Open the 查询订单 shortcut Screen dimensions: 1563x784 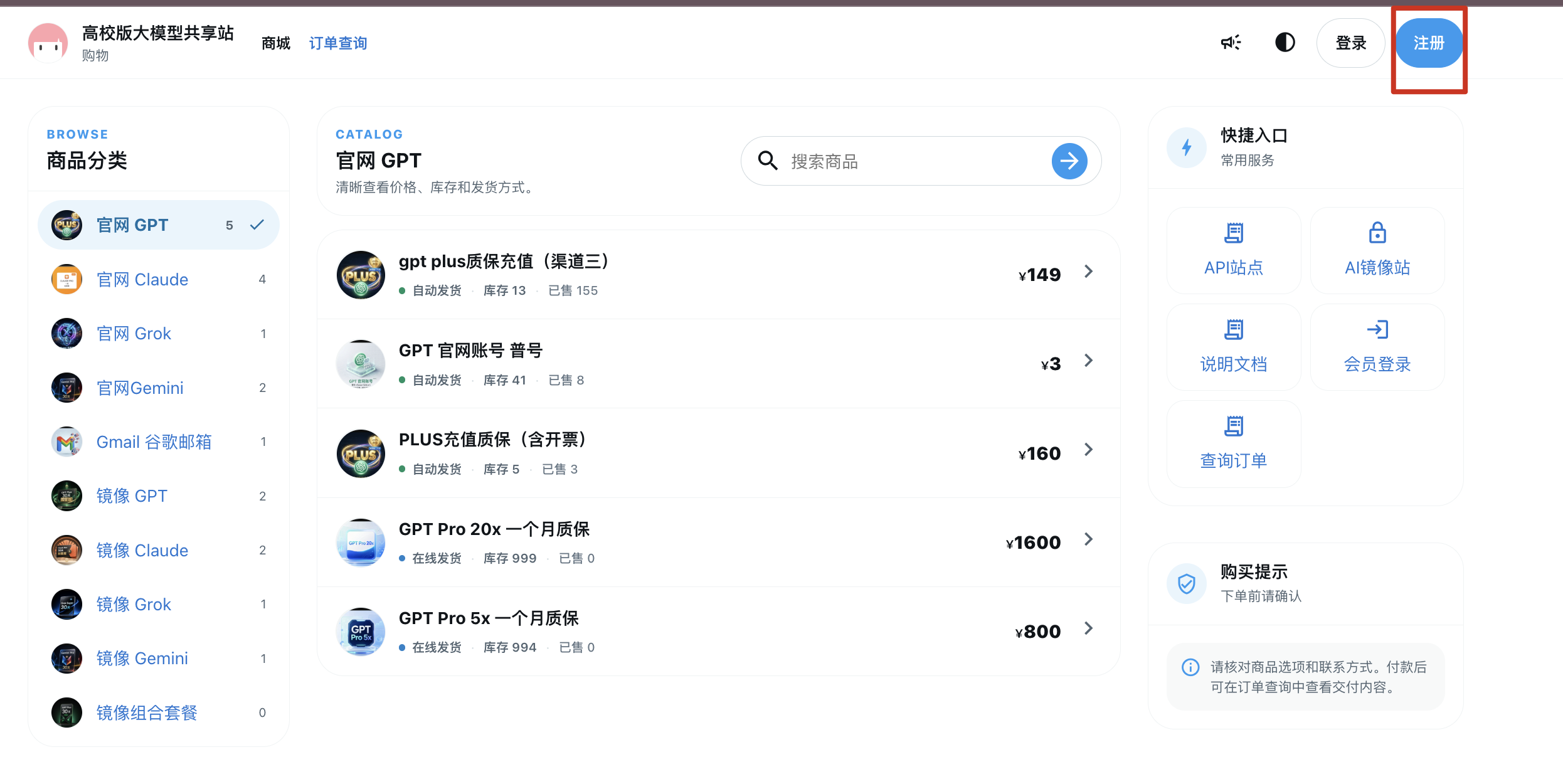[x=1234, y=443]
